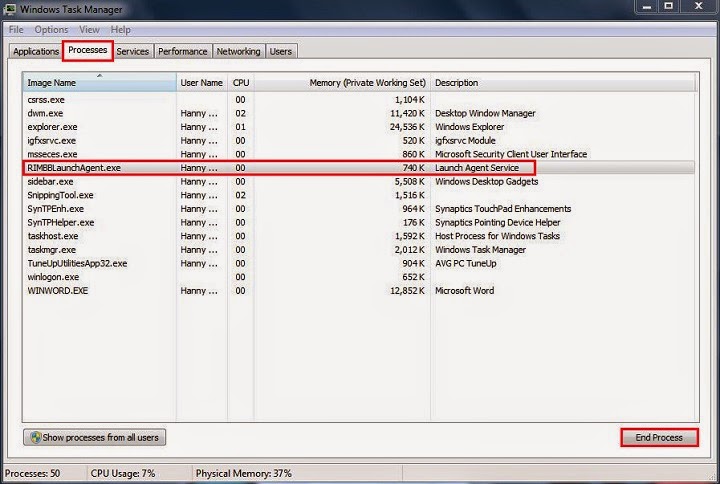This screenshot has height=484, width=720.
Task: Click Host Process for Windows Tasks description
Action: pyautogui.click(x=497, y=236)
